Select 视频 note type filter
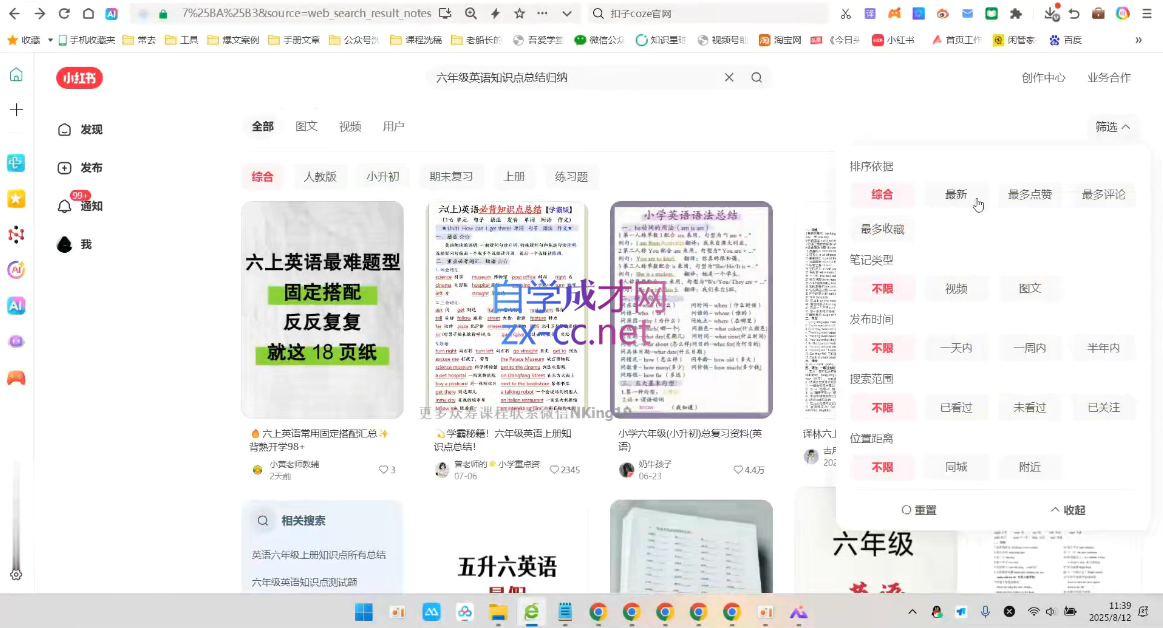 point(956,288)
